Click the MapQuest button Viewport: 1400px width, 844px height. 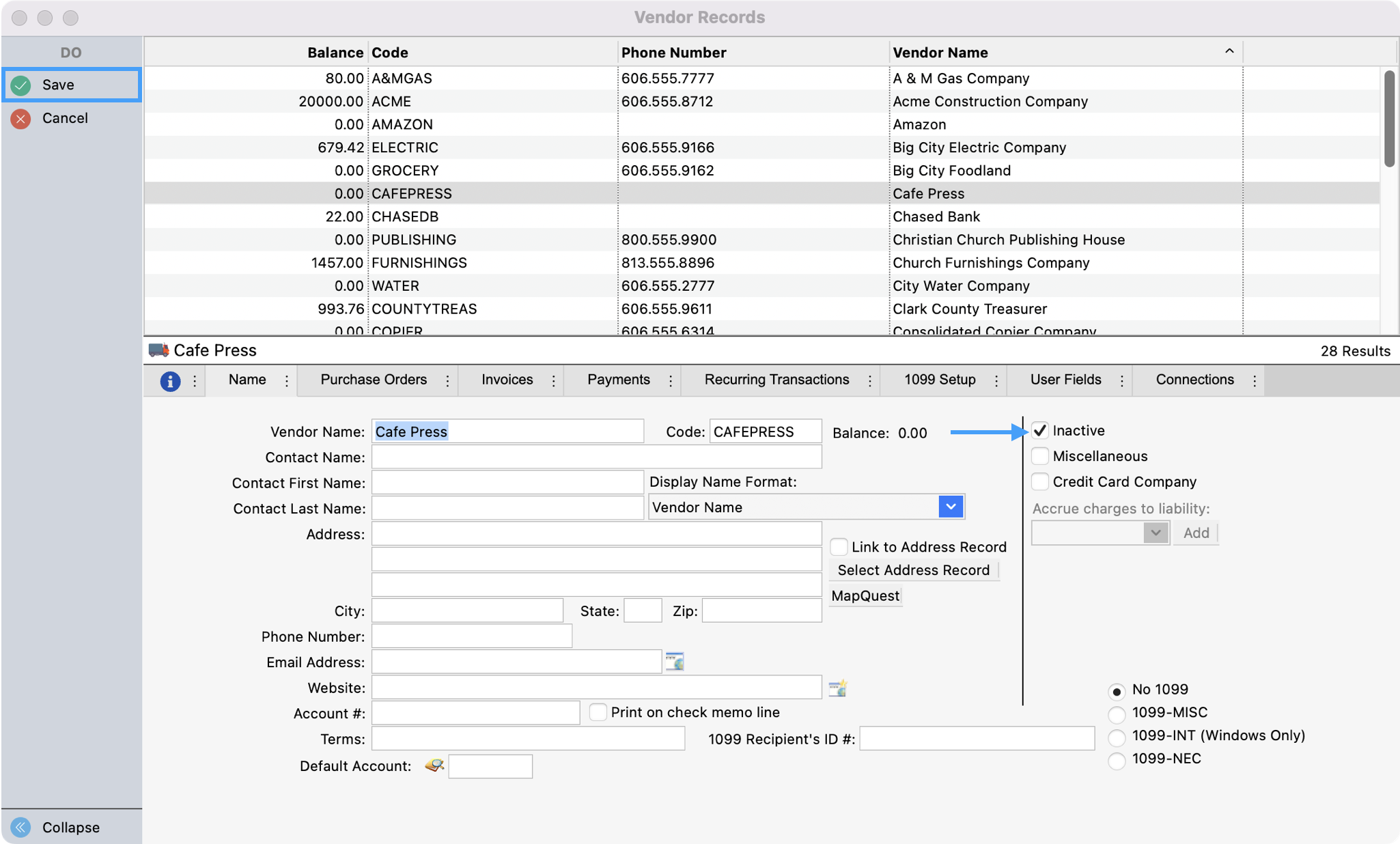(x=865, y=596)
